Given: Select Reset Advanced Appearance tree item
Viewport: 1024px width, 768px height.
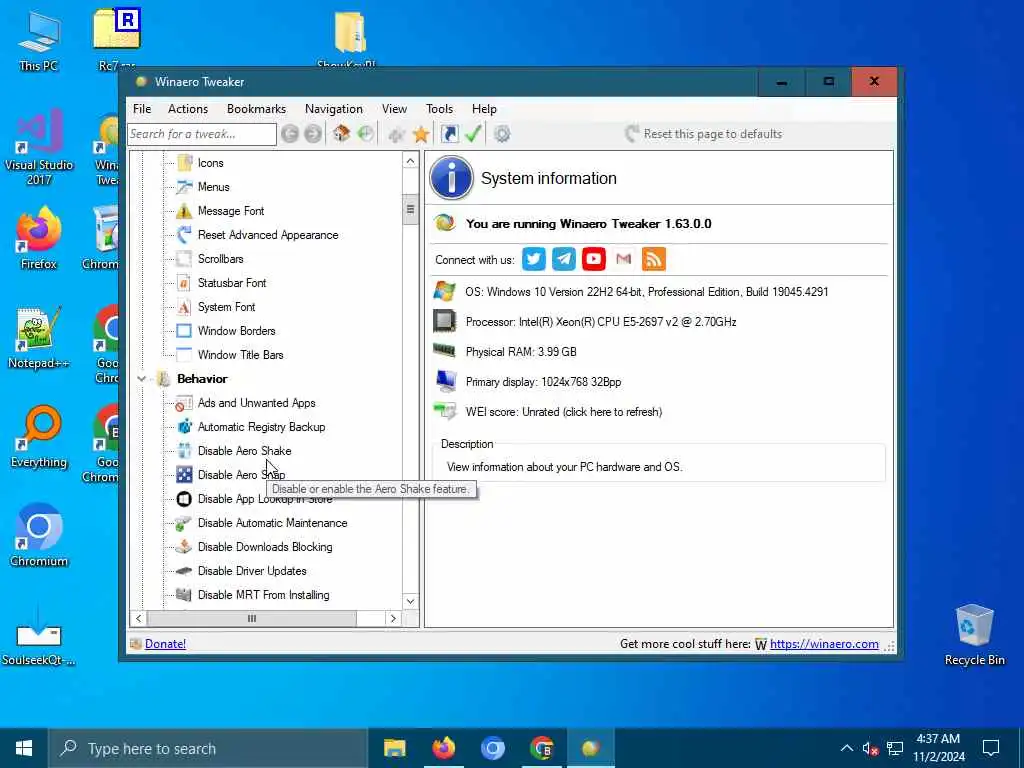Looking at the screenshot, I should click(268, 235).
